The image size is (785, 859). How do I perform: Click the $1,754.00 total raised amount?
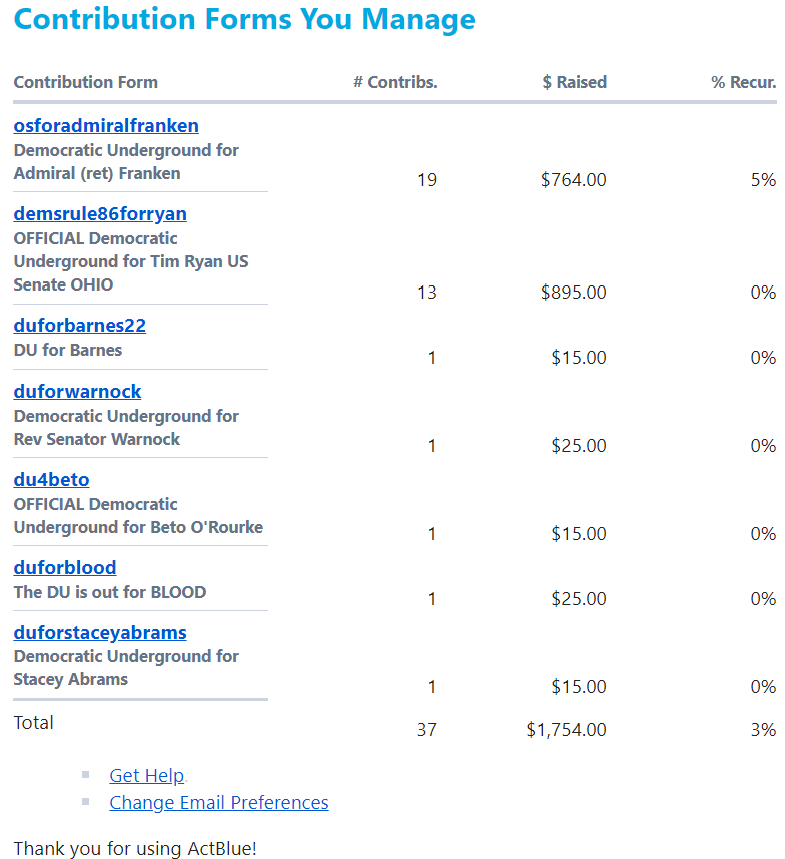[x=566, y=730]
